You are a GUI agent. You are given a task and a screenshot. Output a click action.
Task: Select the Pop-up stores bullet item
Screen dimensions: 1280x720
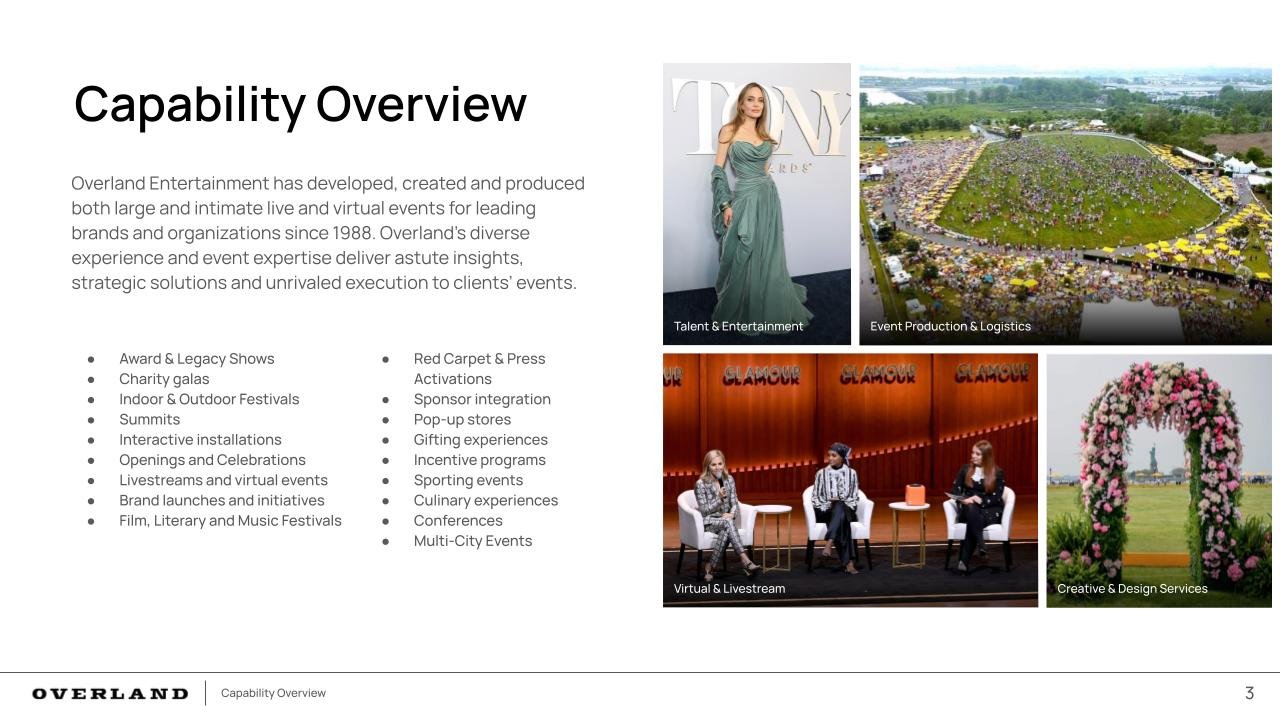[x=462, y=419]
